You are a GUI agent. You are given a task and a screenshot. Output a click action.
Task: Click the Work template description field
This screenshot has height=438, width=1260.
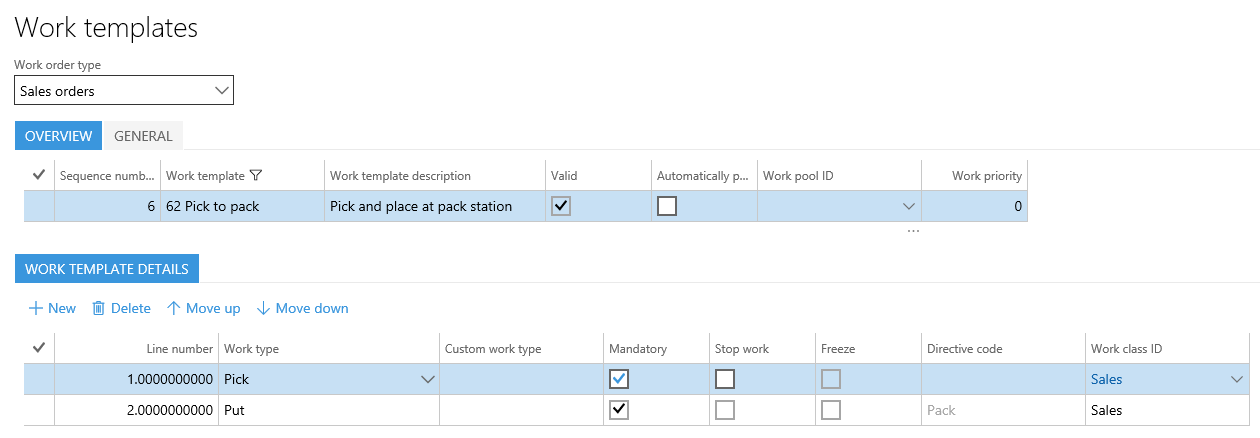(434, 206)
